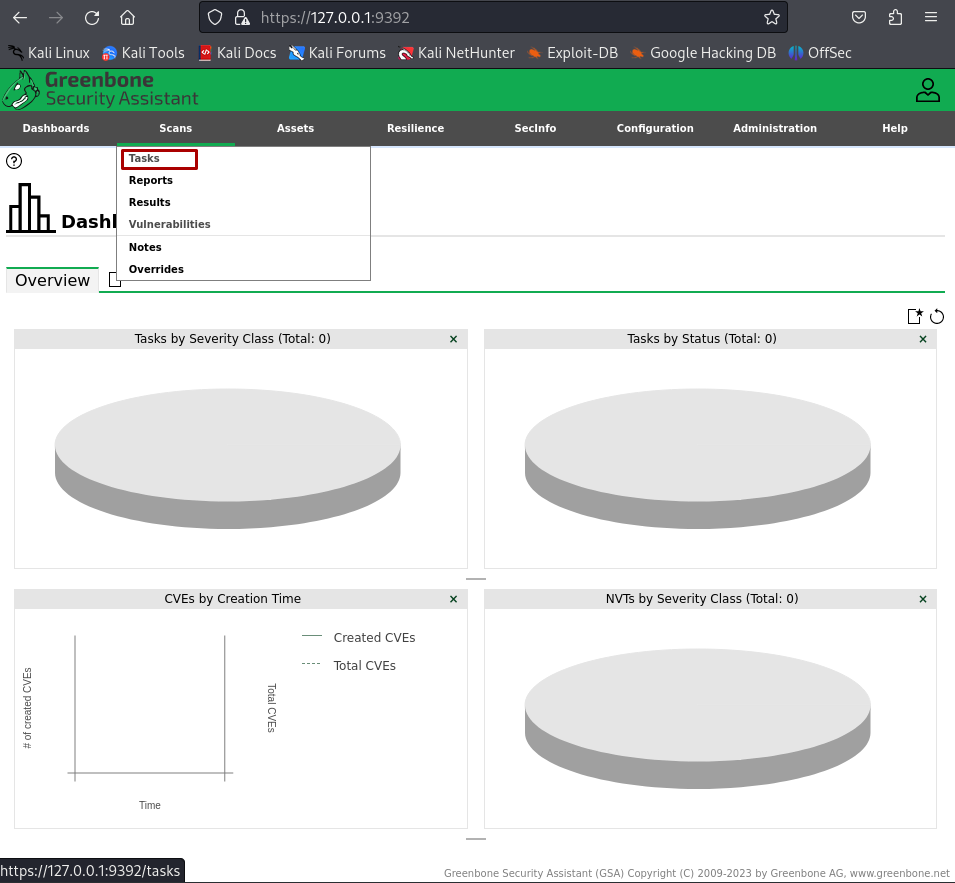Bookmark this page with star icon

point(771,17)
